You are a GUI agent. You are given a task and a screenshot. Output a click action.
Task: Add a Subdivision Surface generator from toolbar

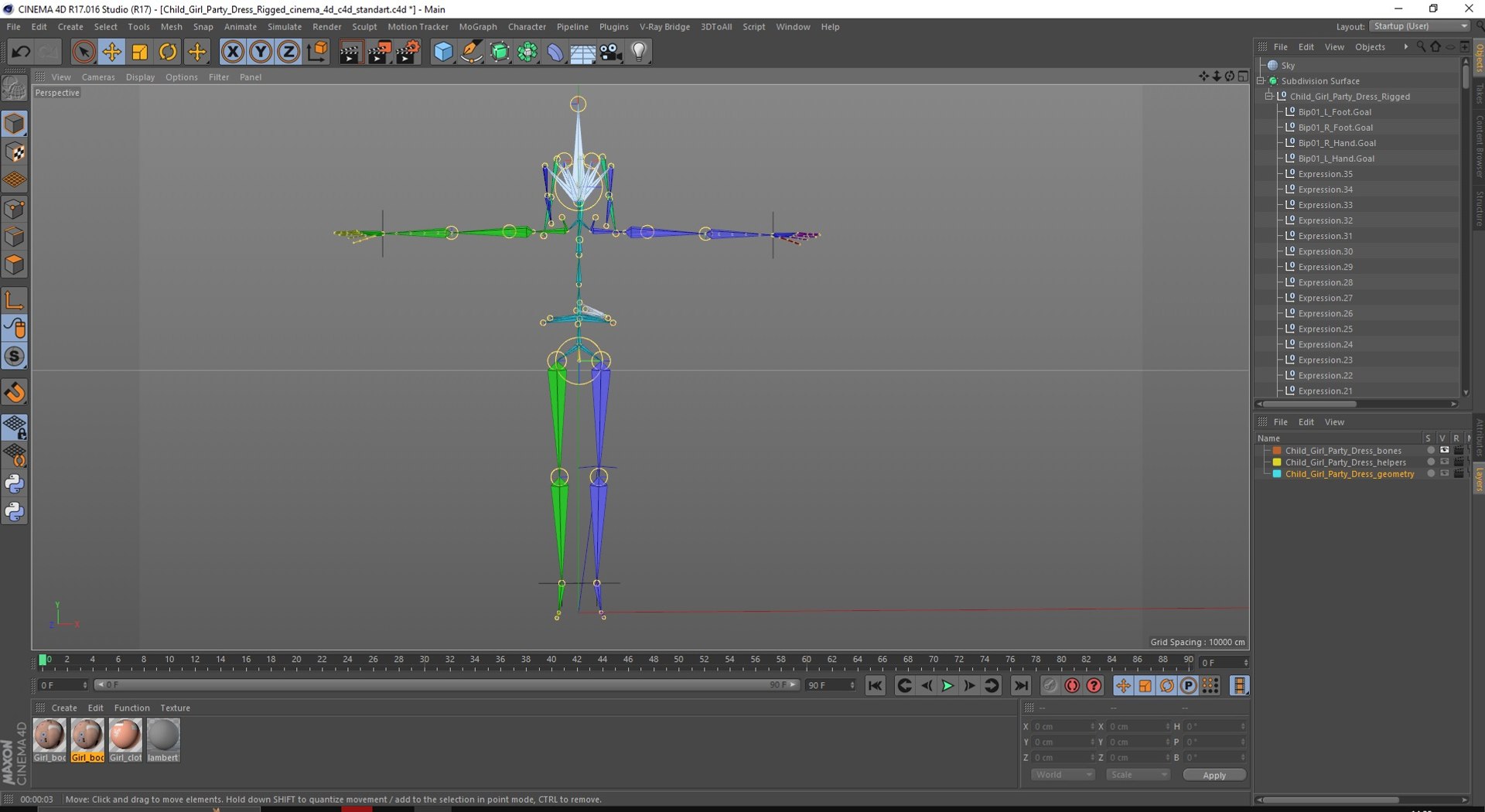[500, 52]
